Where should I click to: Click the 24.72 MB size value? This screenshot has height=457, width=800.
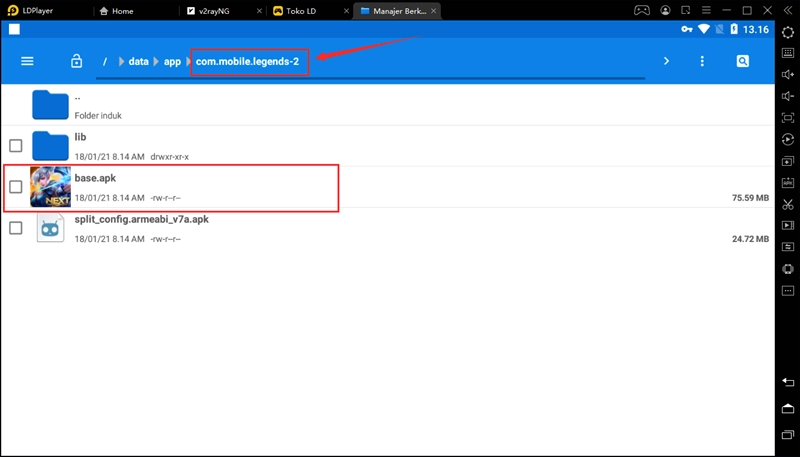[750, 239]
